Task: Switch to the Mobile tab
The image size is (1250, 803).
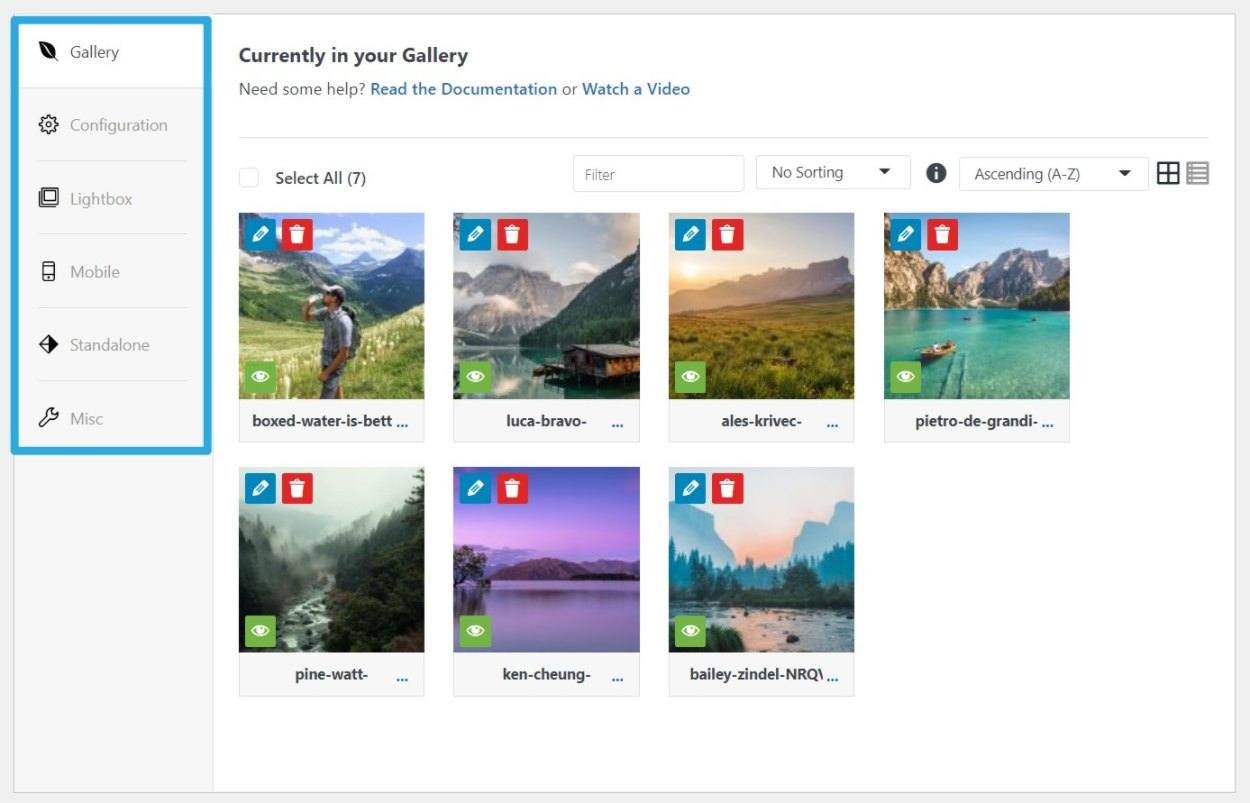Action: tap(94, 271)
